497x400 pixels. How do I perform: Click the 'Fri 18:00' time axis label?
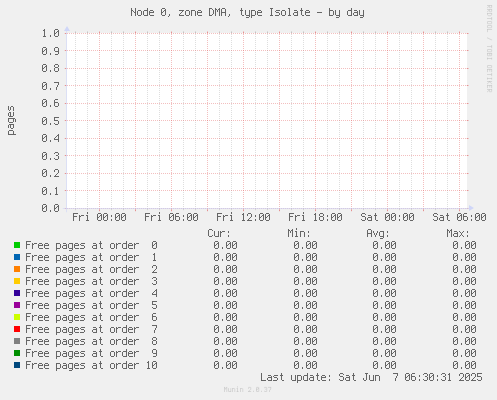click(x=315, y=217)
